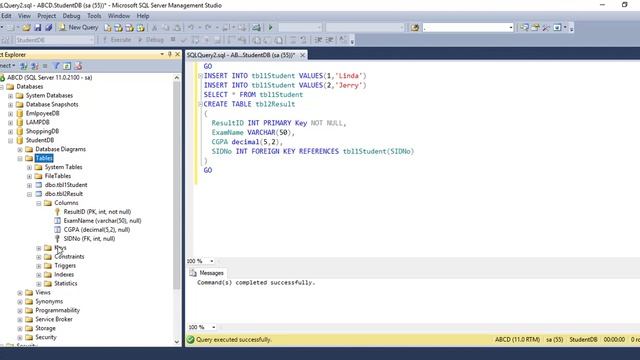Expand the Keys folder
Viewport: 640px width, 360px height.
click(39, 249)
